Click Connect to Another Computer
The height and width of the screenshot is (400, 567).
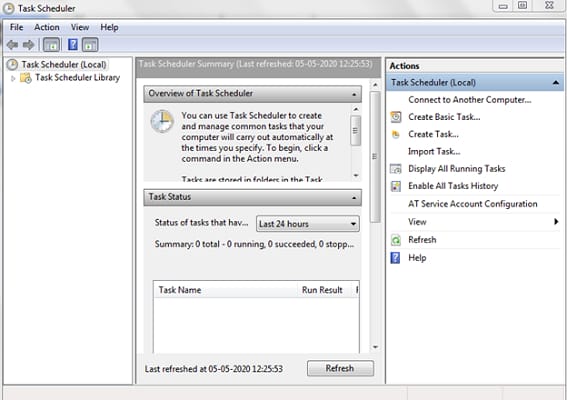(x=470, y=100)
